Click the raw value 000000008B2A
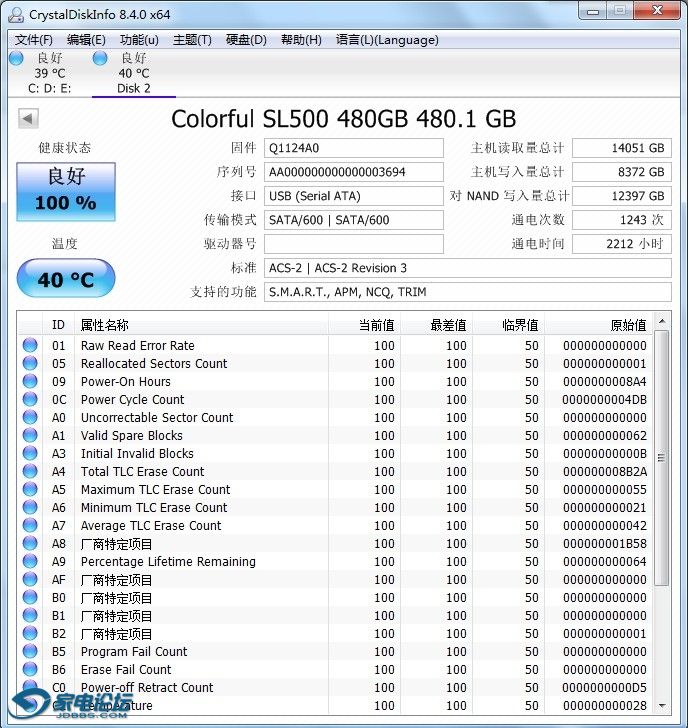This screenshot has width=688, height=728. pyautogui.click(x=604, y=472)
